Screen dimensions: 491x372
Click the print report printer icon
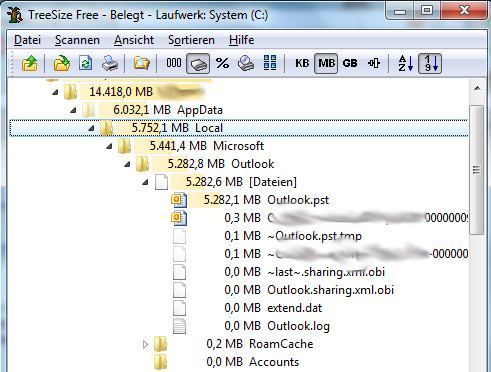[x=110, y=63]
